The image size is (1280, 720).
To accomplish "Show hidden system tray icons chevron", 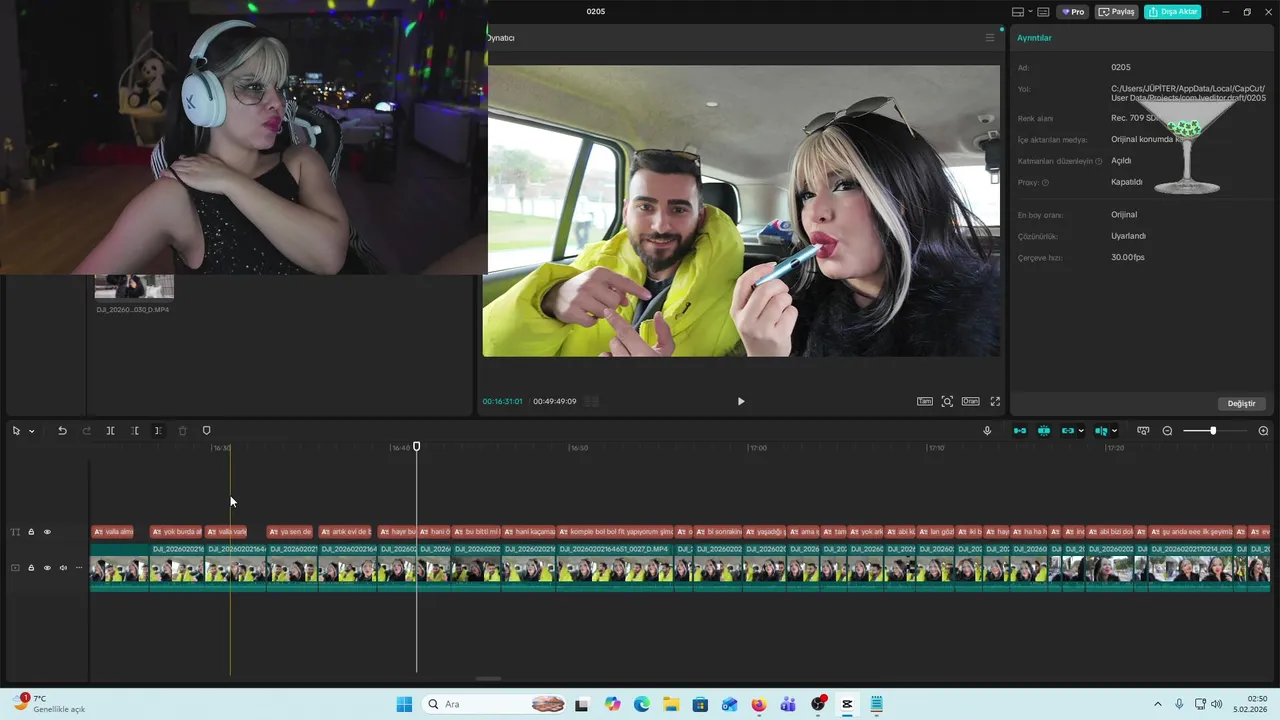I will click(x=1158, y=704).
